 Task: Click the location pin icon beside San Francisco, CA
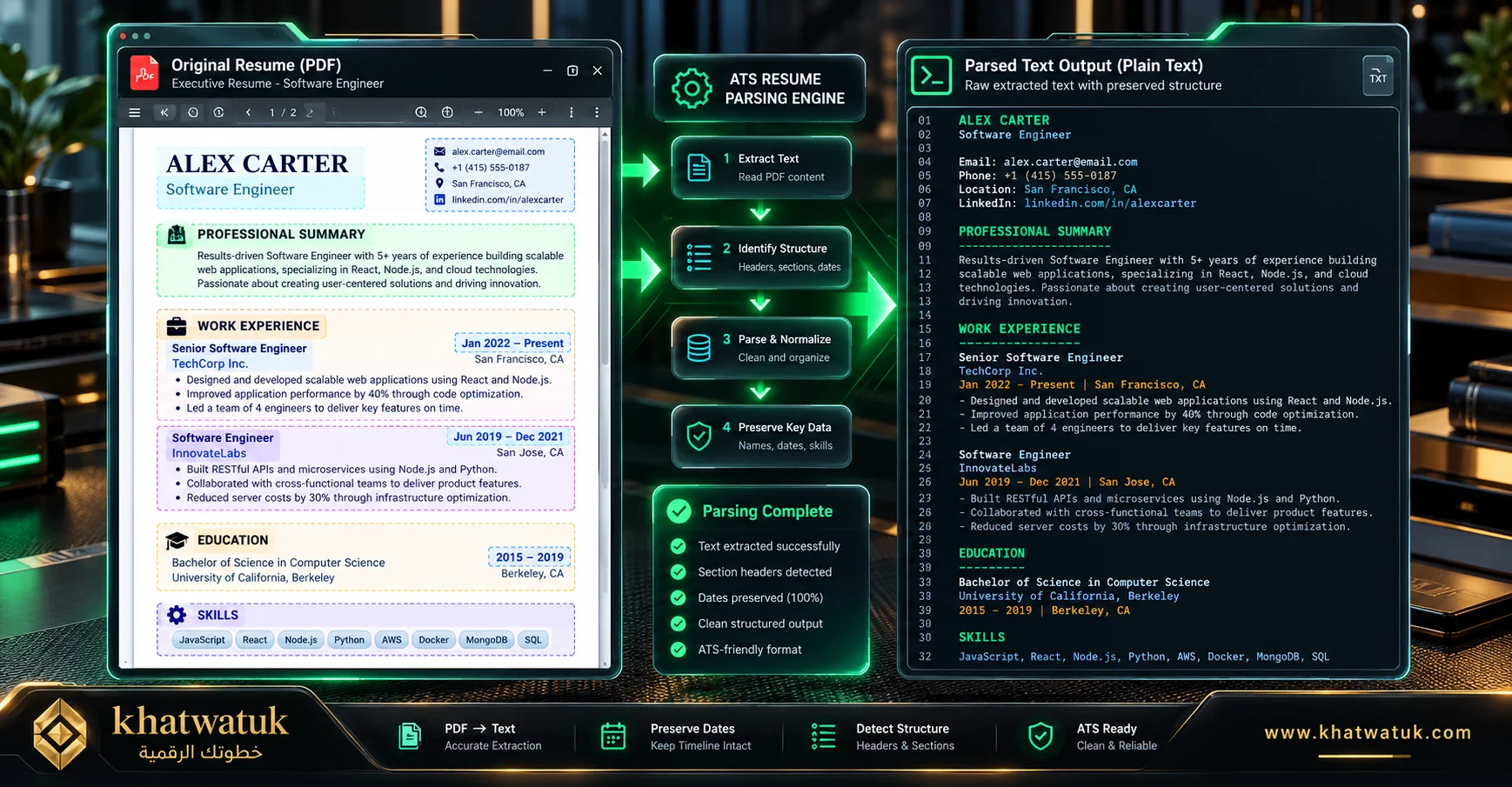coord(439,183)
